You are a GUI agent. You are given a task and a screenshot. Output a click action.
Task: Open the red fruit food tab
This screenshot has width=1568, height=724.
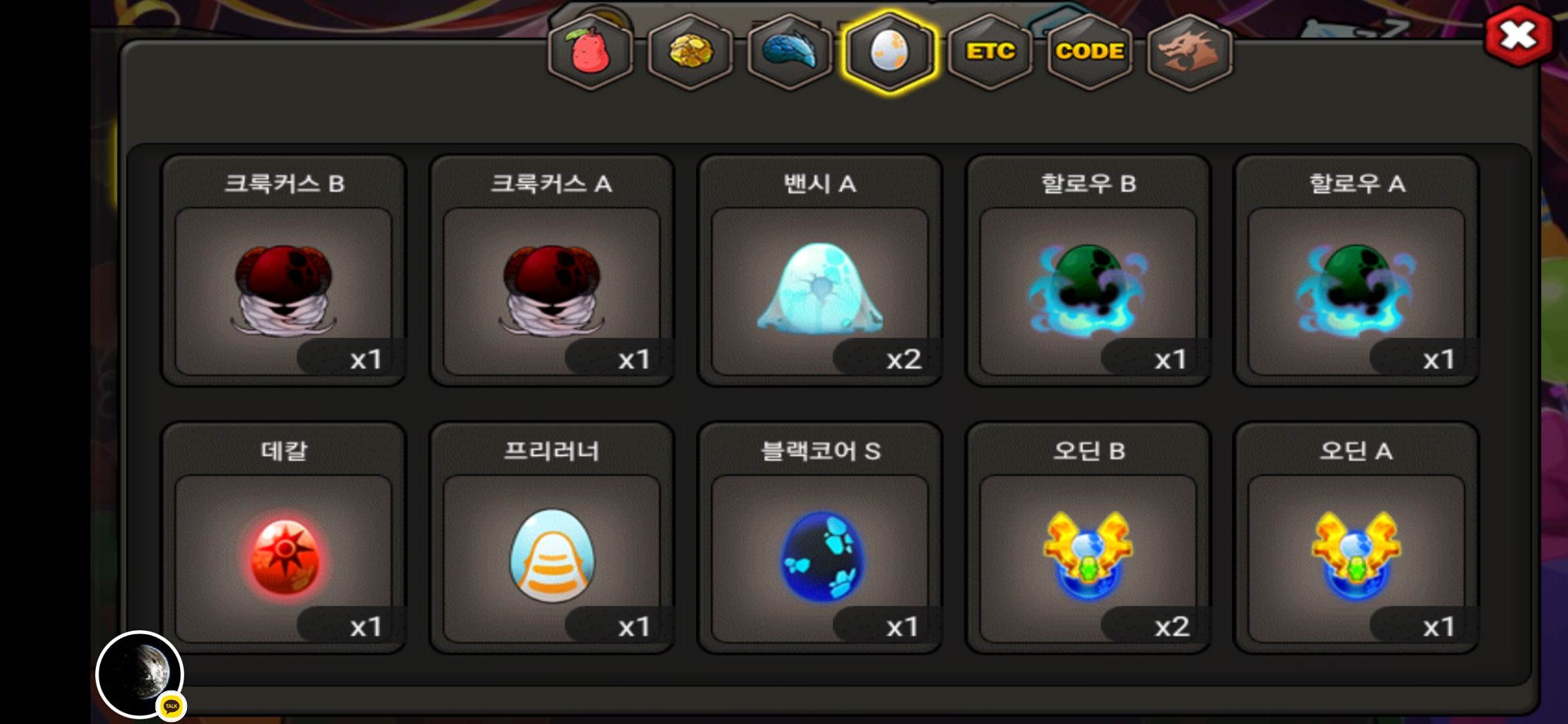click(x=590, y=52)
